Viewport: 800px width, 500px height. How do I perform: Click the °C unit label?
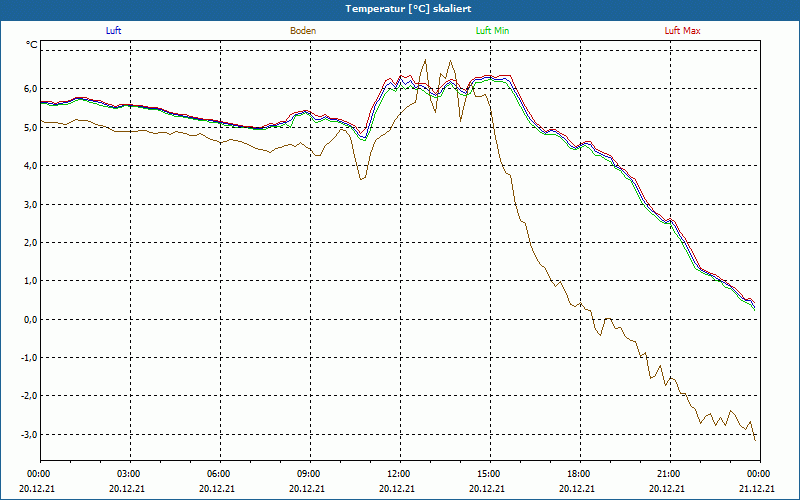[x=32, y=45]
